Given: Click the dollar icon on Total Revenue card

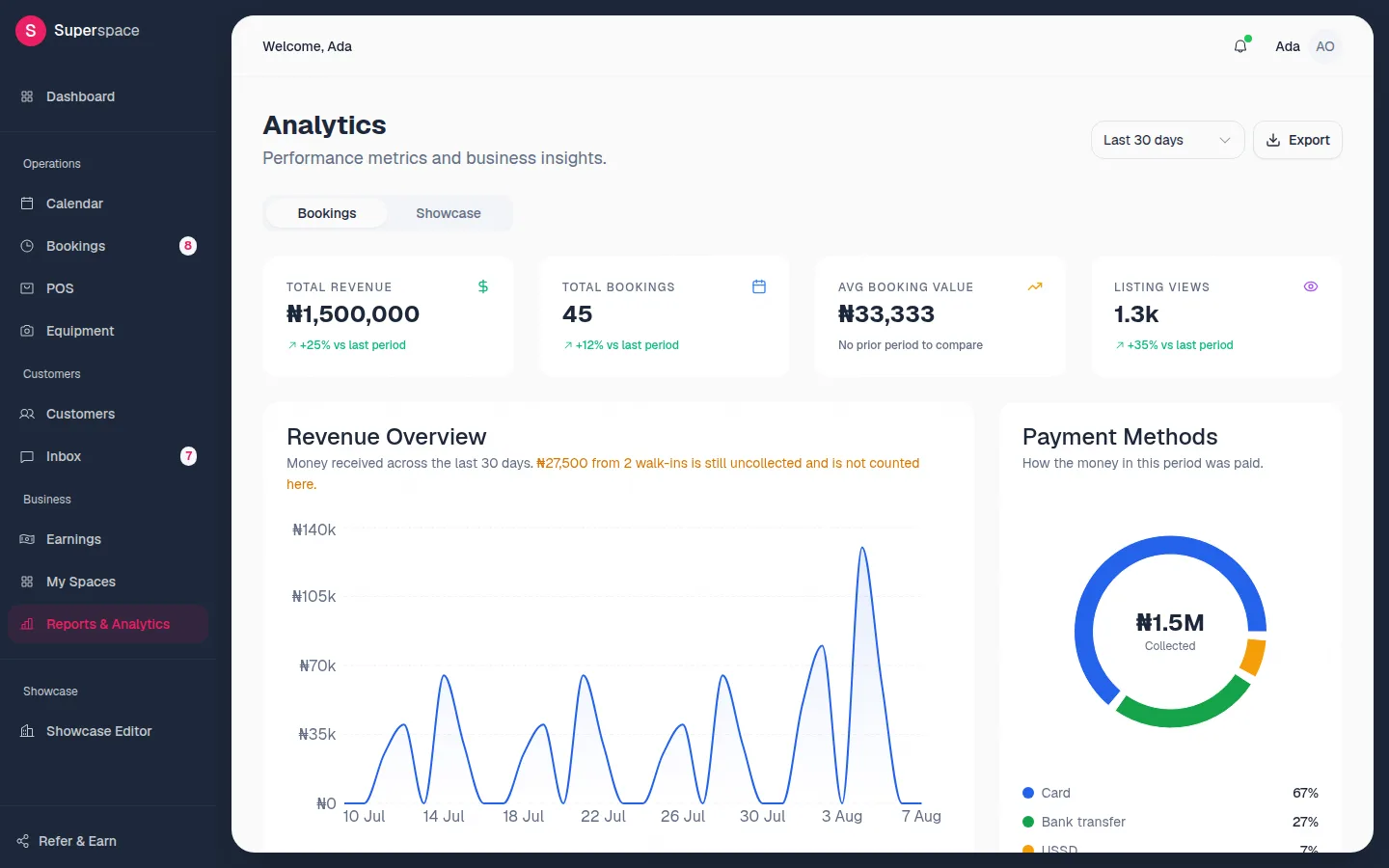Looking at the screenshot, I should coord(483,286).
